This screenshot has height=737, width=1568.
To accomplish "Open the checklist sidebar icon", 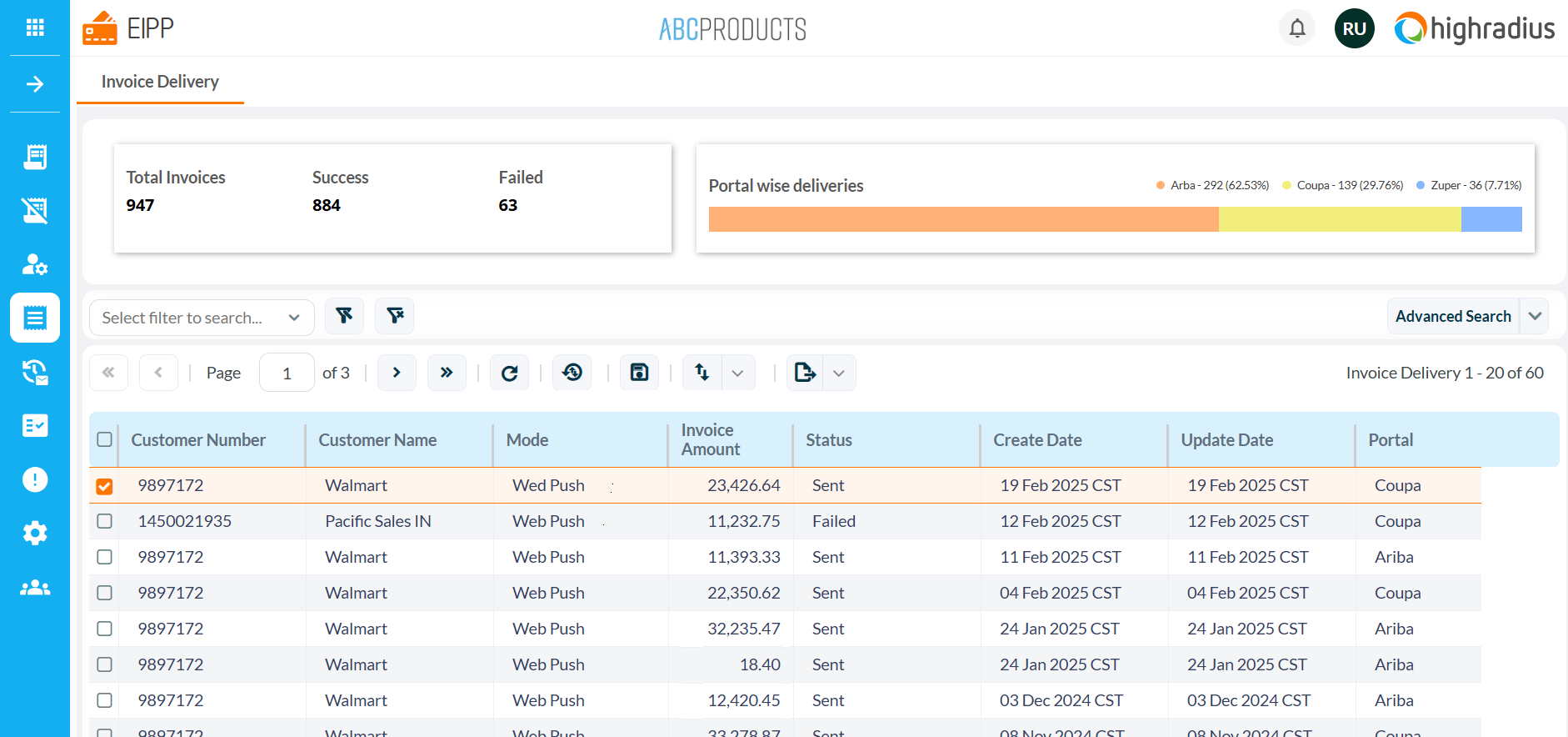I will 35,425.
